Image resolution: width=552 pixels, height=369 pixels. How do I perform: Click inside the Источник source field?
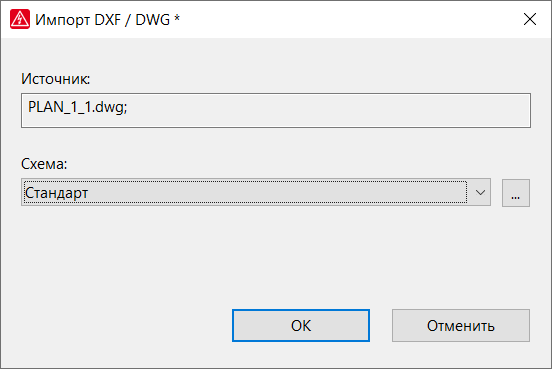(276, 110)
